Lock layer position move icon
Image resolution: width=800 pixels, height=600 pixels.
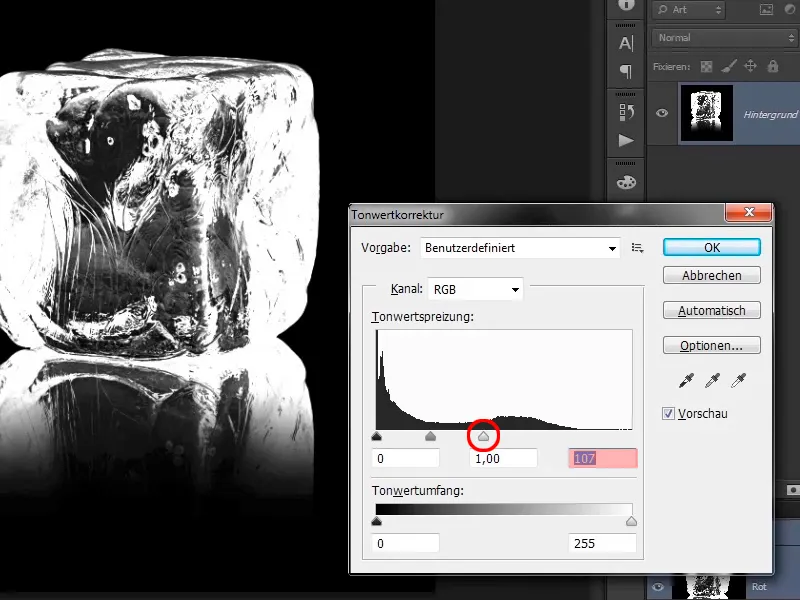tap(750, 66)
